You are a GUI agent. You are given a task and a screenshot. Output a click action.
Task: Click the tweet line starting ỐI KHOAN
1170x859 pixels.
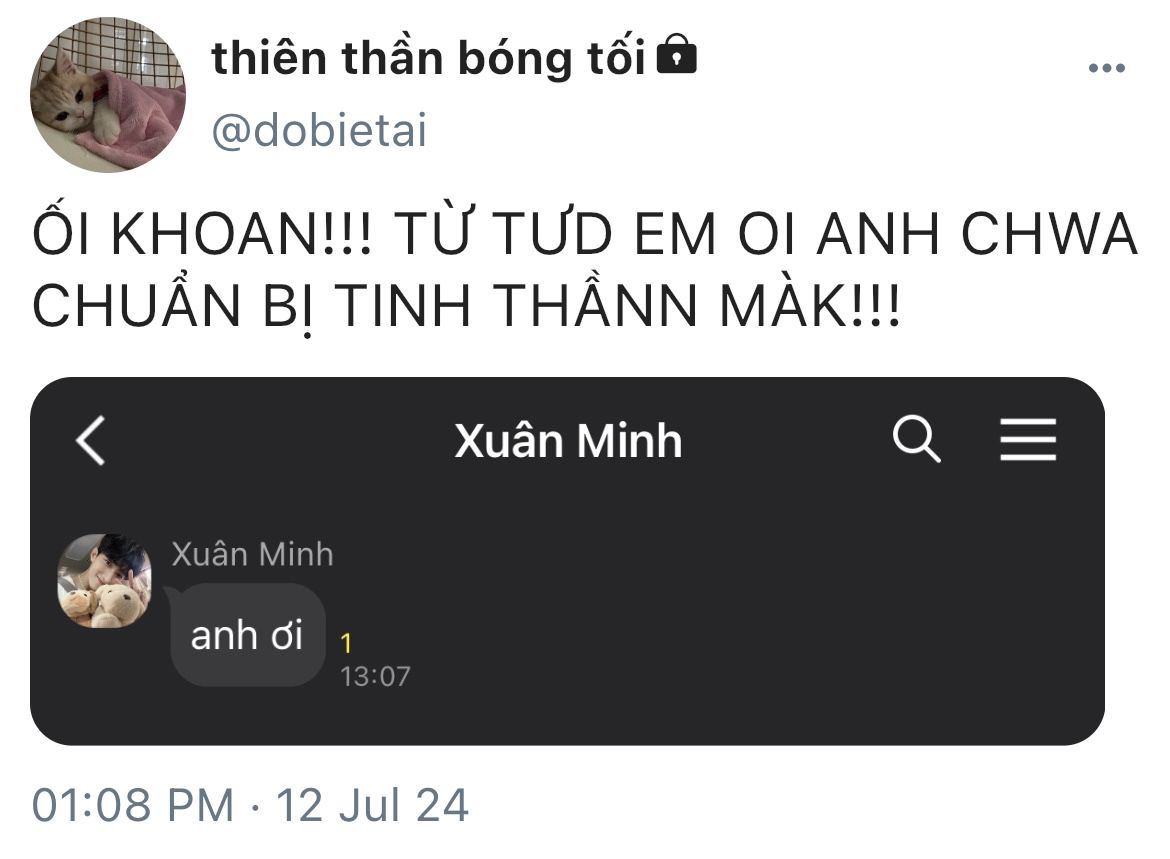(x=584, y=236)
